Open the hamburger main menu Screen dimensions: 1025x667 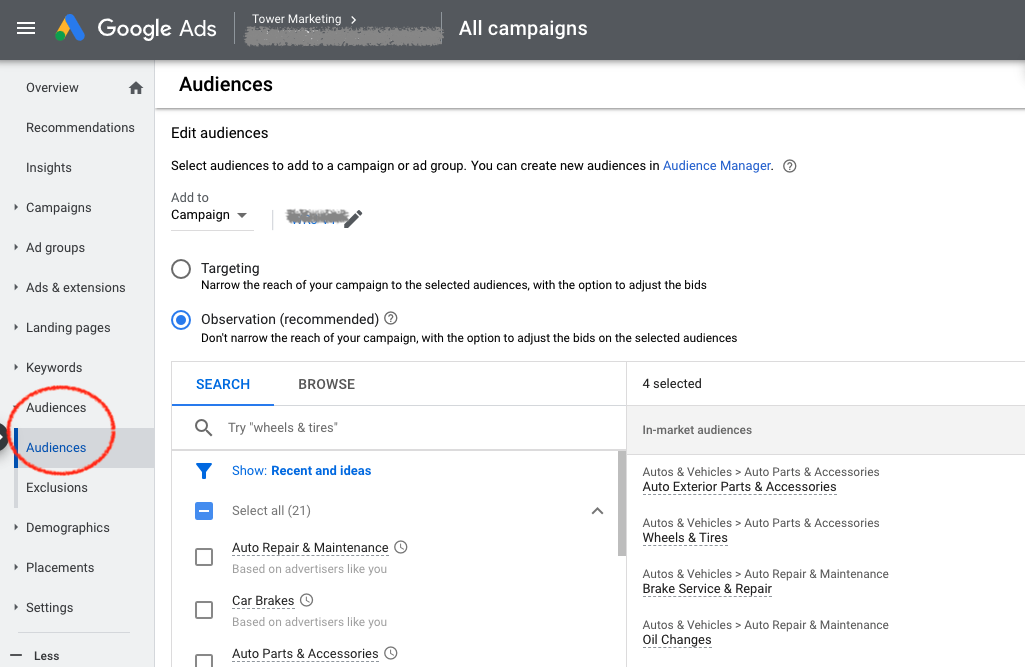click(26, 28)
